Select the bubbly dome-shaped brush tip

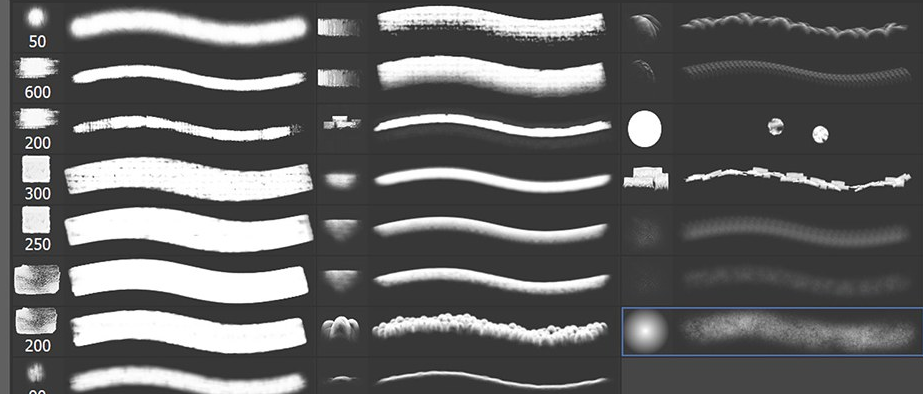[341, 330]
